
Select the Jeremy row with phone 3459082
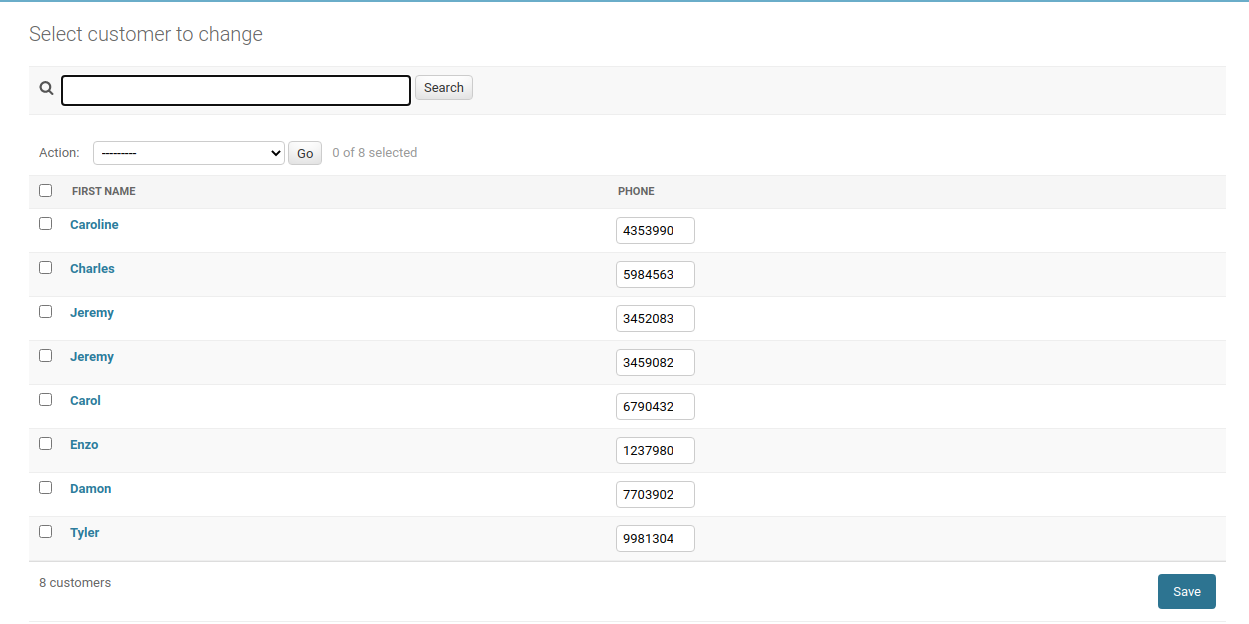tap(46, 356)
